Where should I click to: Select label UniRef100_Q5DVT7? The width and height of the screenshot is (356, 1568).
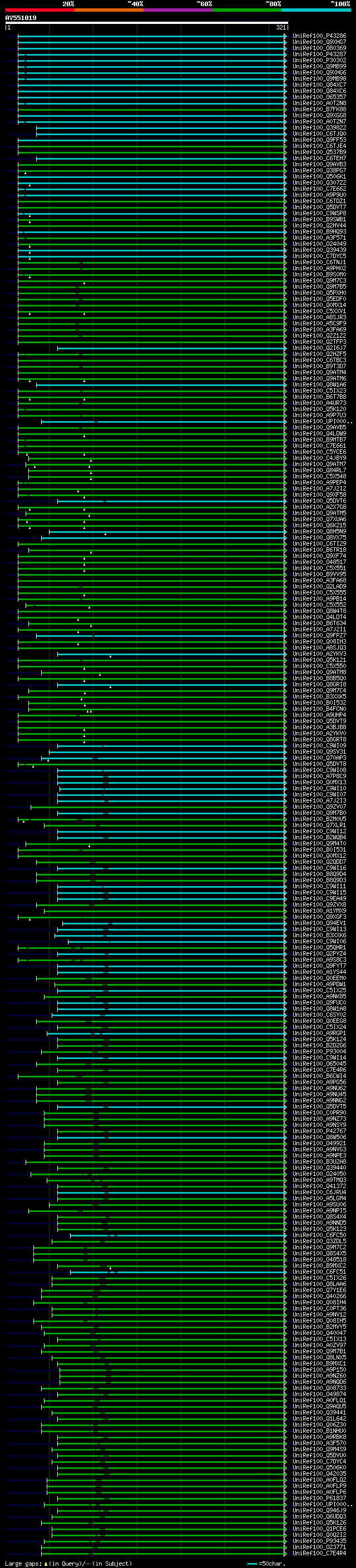click(319, 207)
